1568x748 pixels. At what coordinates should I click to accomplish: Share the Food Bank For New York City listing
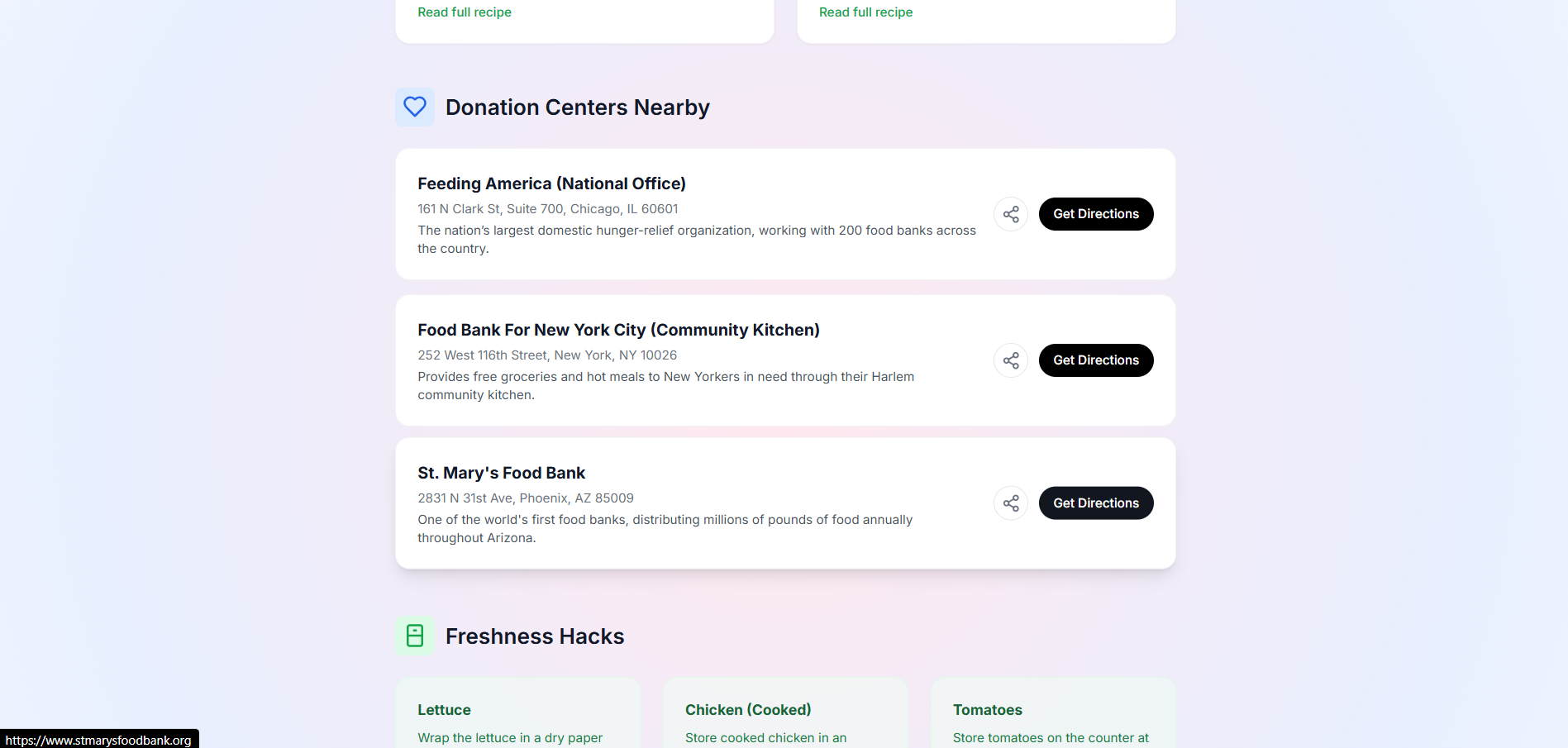pos(1010,360)
